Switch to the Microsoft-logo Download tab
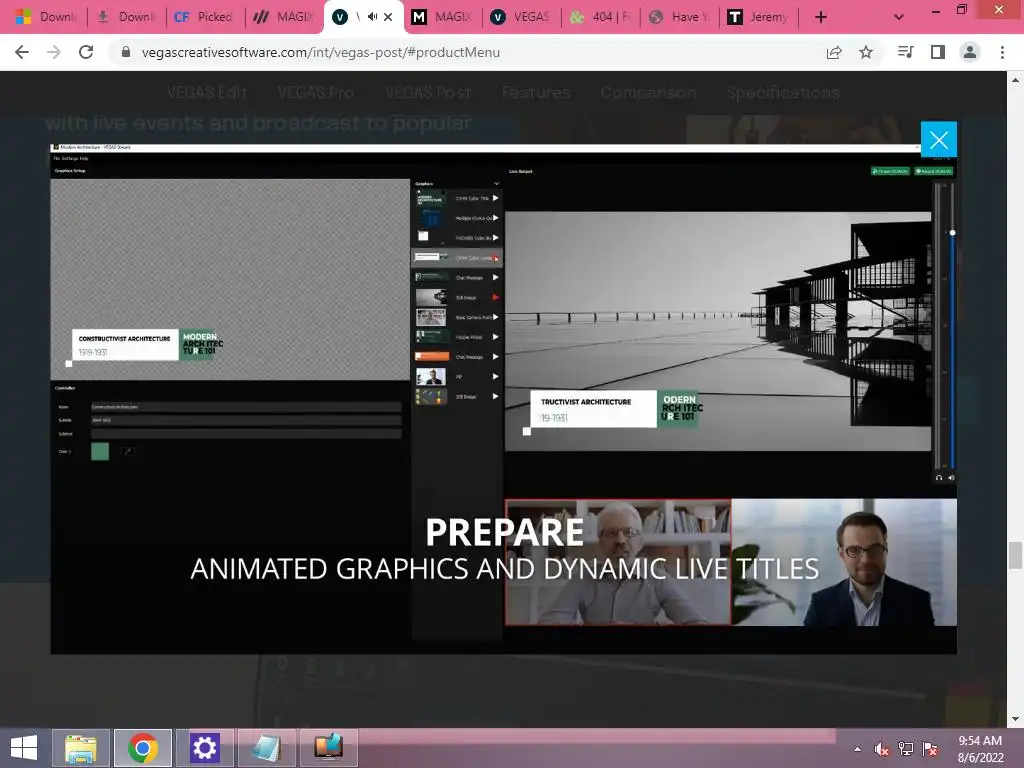The height and width of the screenshot is (768, 1024). tap(45, 17)
